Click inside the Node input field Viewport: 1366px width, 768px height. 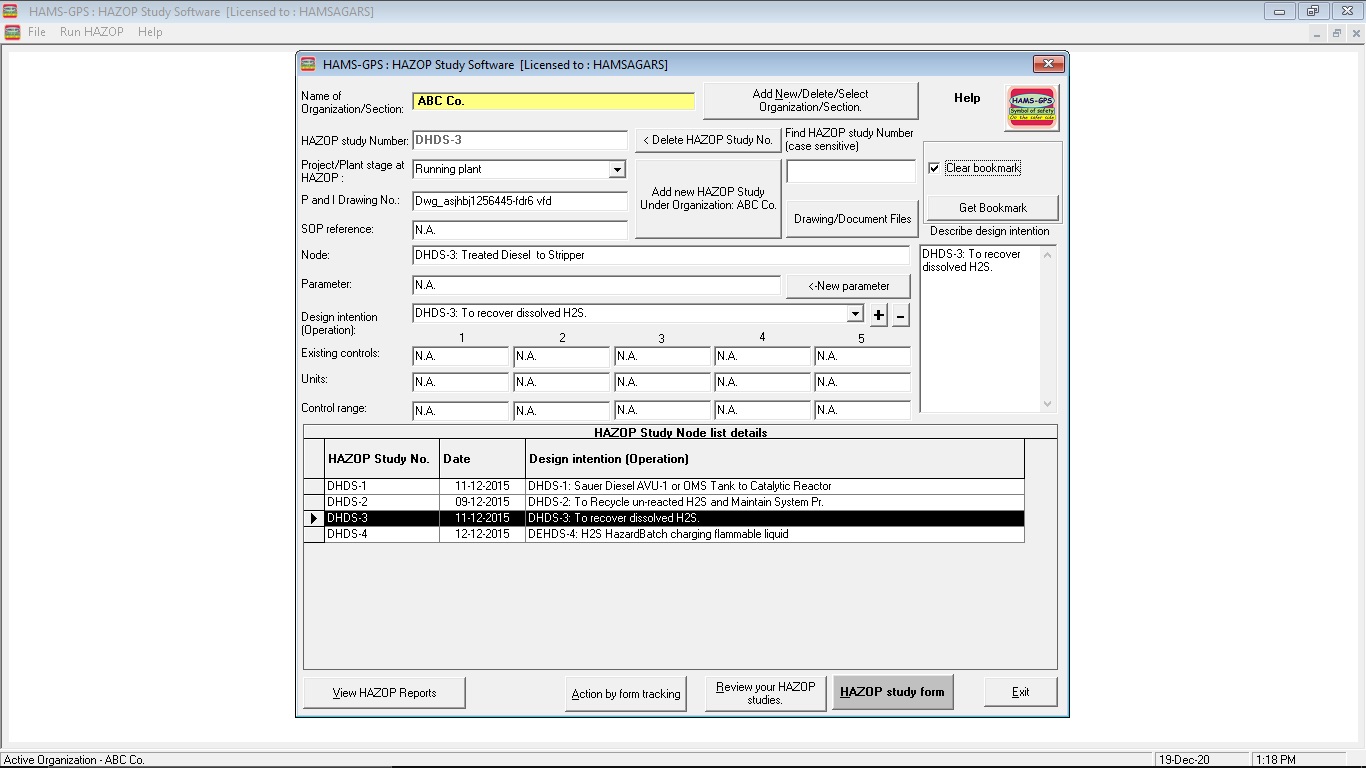click(x=660, y=254)
